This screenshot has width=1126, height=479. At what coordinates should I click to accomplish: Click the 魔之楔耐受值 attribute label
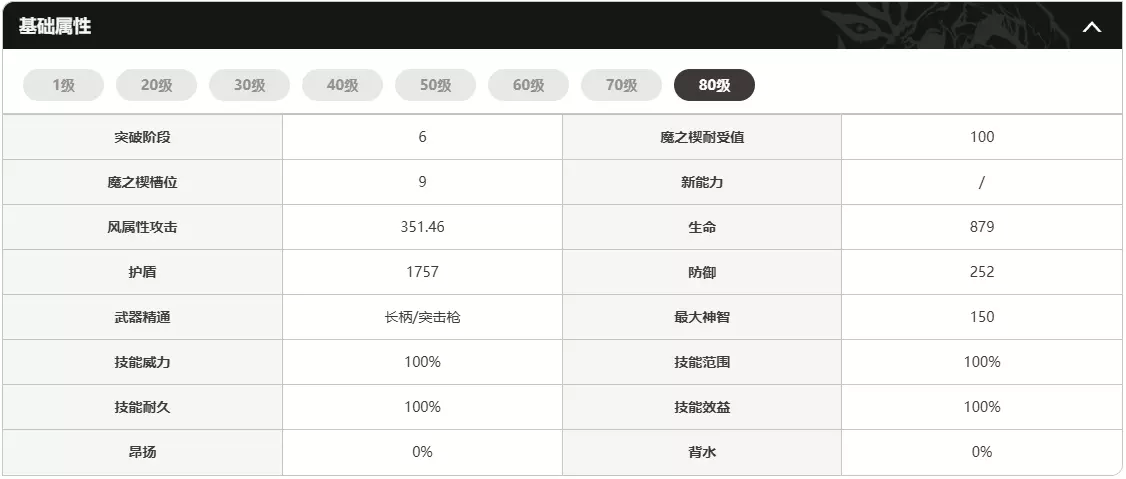pos(702,137)
